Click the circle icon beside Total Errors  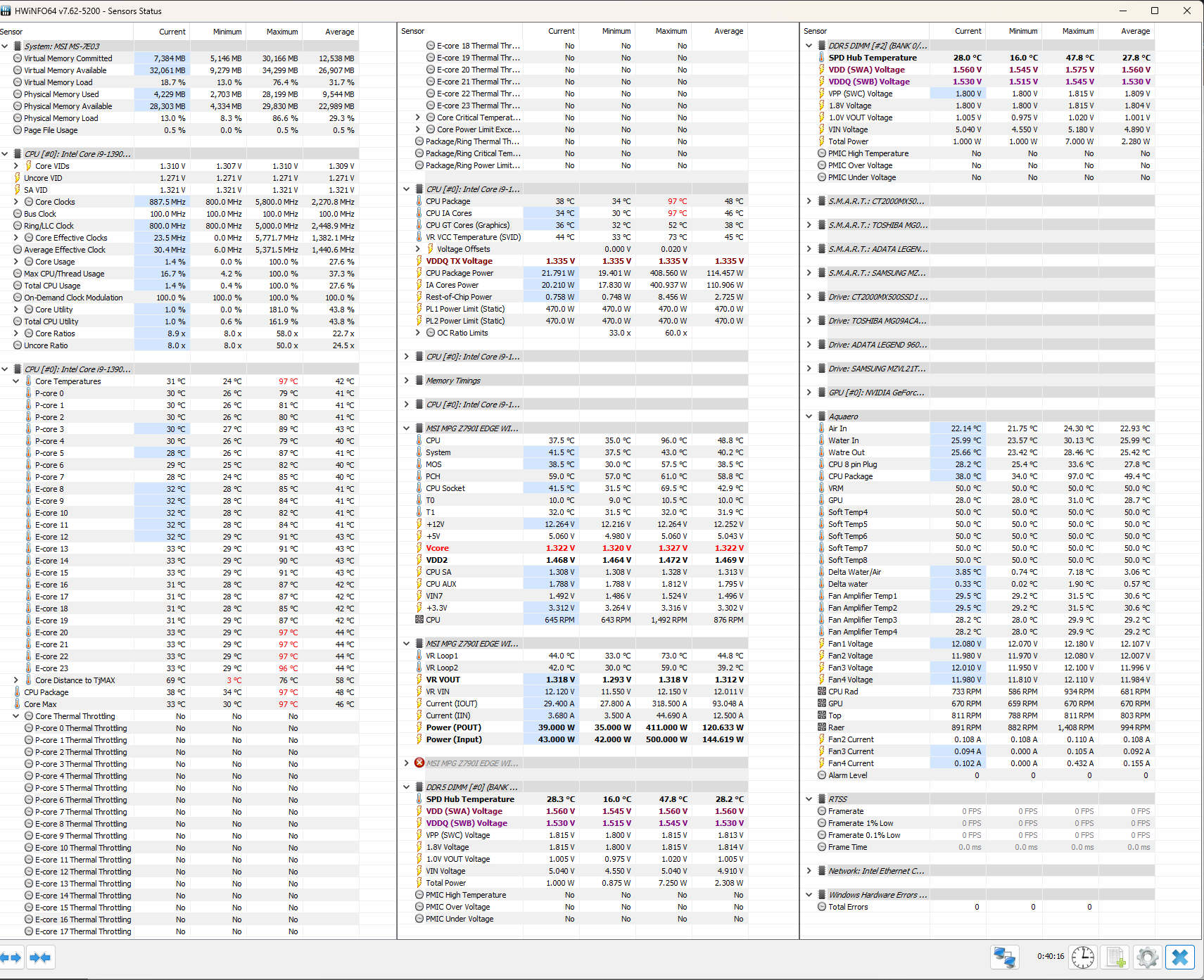821,907
